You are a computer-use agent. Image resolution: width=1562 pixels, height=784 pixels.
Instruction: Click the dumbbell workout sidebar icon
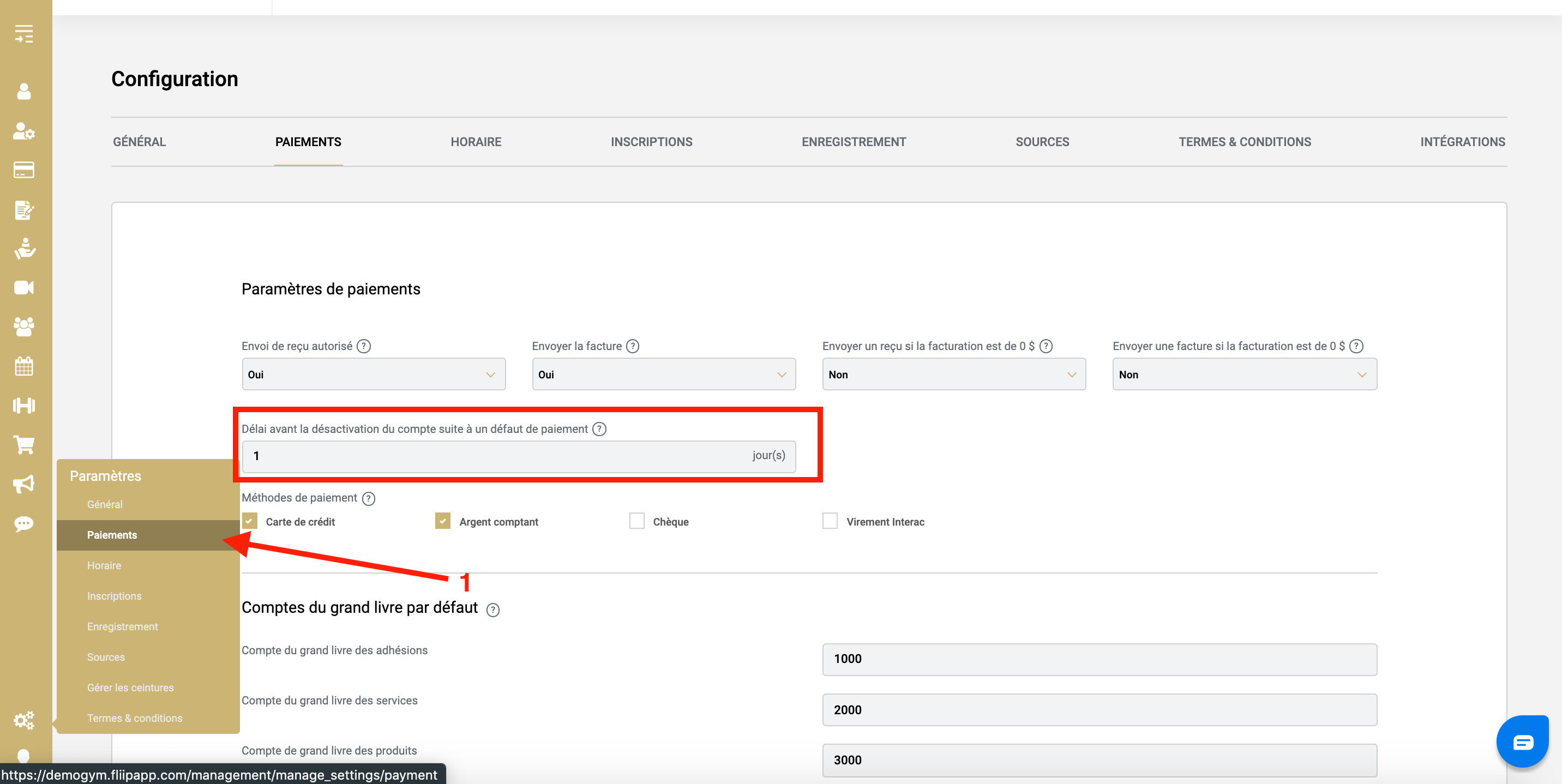pyautogui.click(x=24, y=405)
